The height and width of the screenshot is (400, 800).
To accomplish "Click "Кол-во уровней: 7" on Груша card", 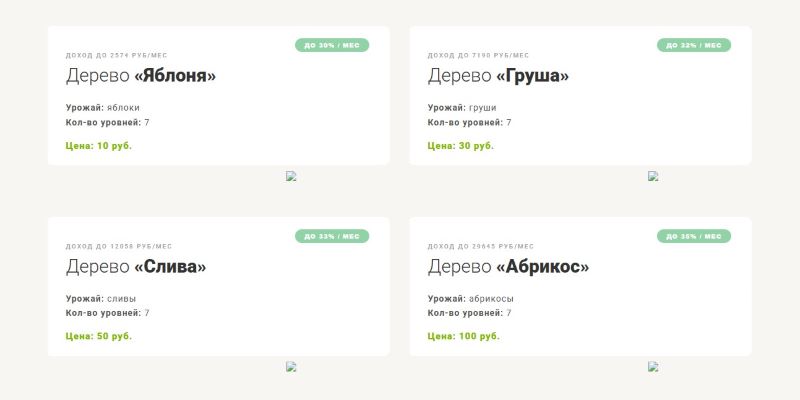I will click(x=469, y=122).
